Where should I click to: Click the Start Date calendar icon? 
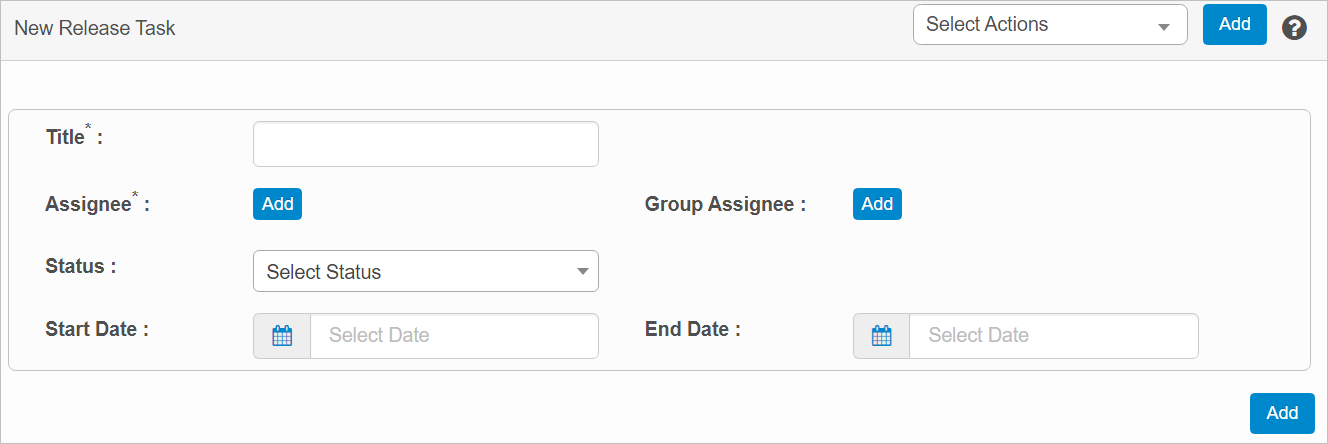tap(282, 336)
